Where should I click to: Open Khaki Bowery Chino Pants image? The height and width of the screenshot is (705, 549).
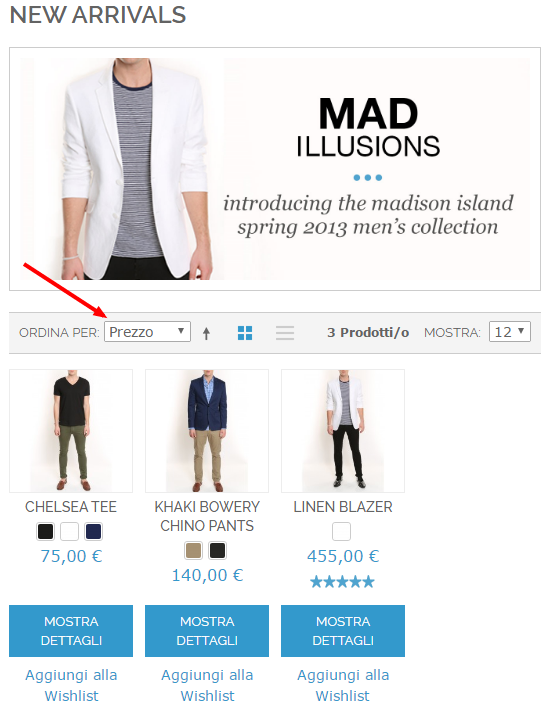[207, 431]
